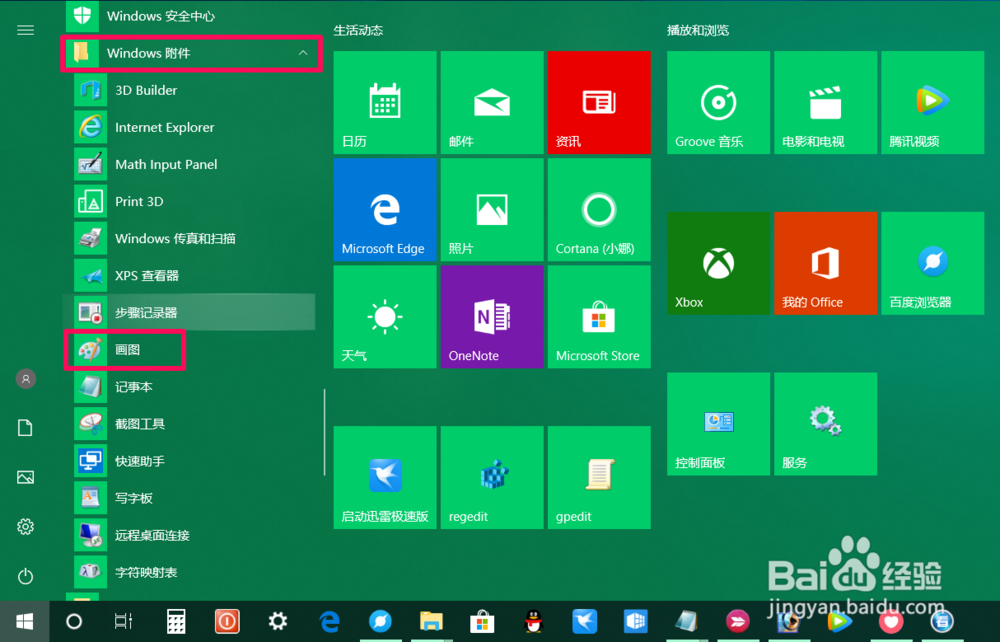
Task: Open 3D Builder from the app list
Action: coord(191,91)
